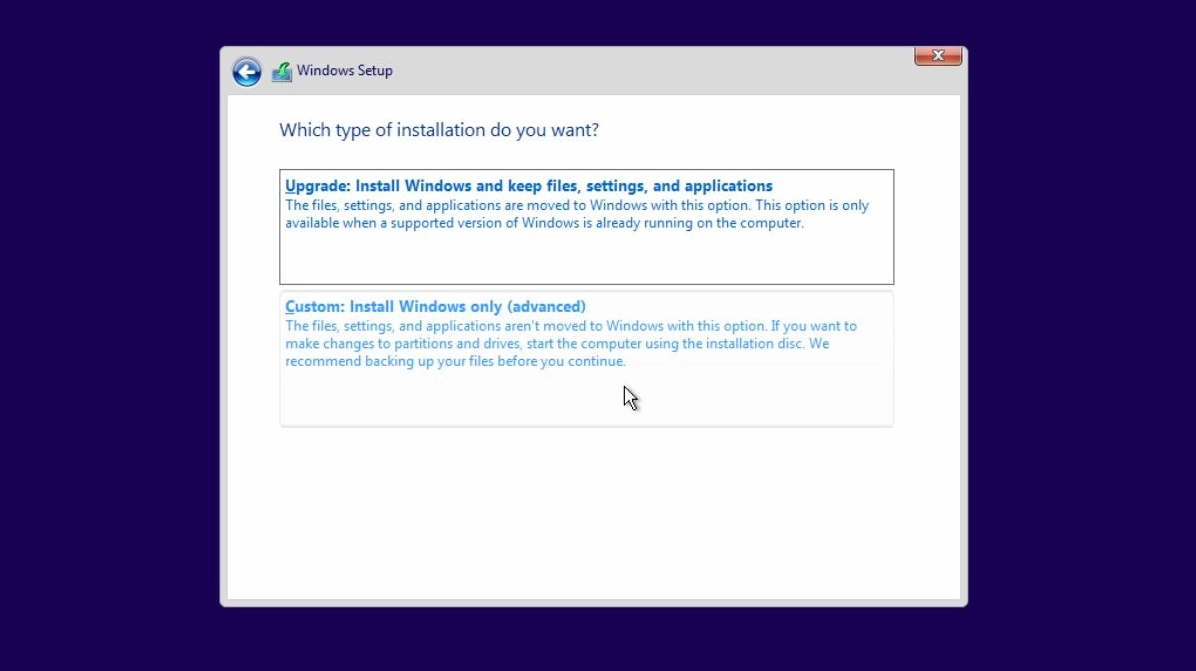
Task: Close the Windows Setup dialog
Action: [938, 56]
